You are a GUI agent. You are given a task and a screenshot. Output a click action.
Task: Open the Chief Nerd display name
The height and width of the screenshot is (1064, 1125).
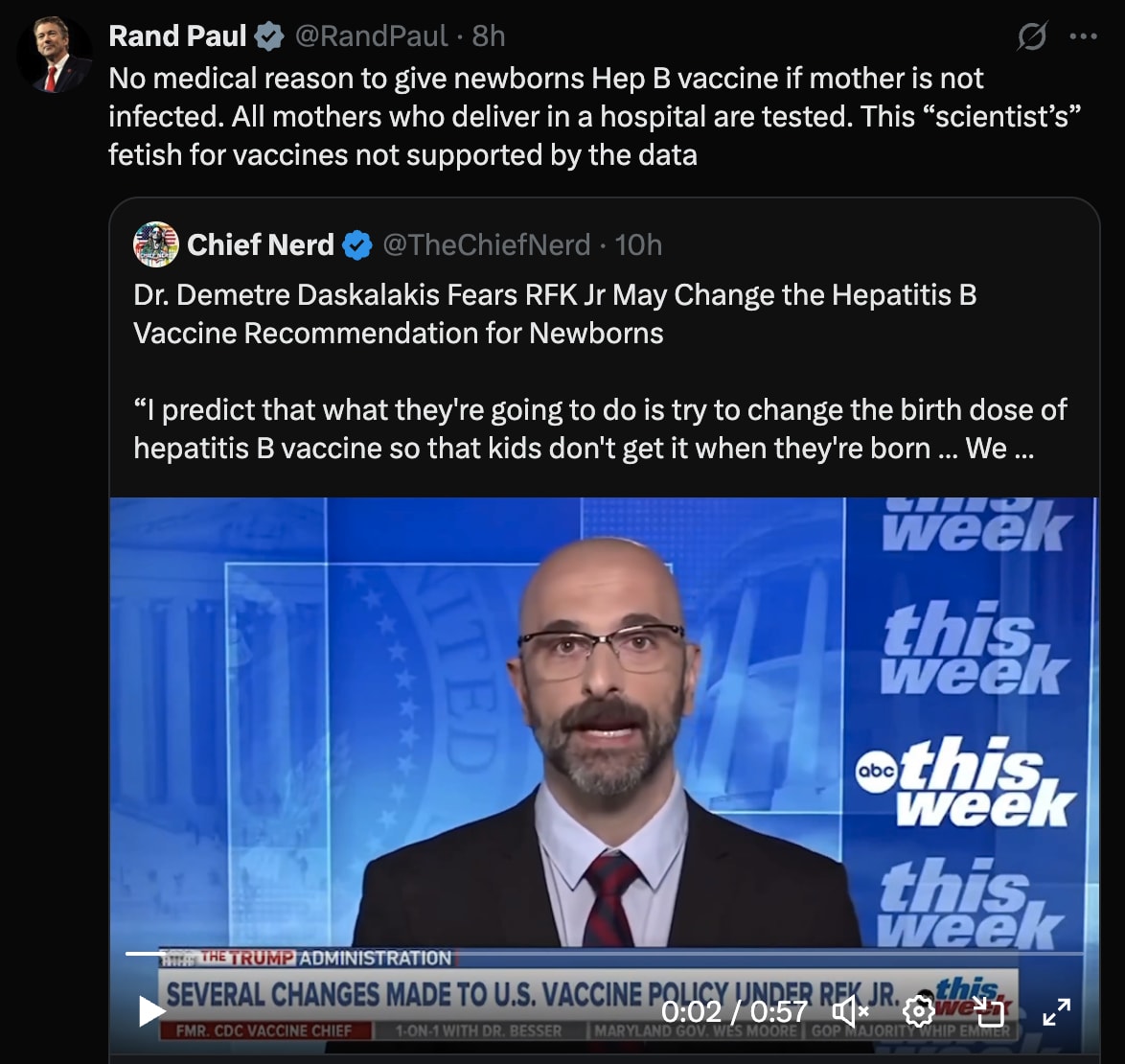[261, 245]
